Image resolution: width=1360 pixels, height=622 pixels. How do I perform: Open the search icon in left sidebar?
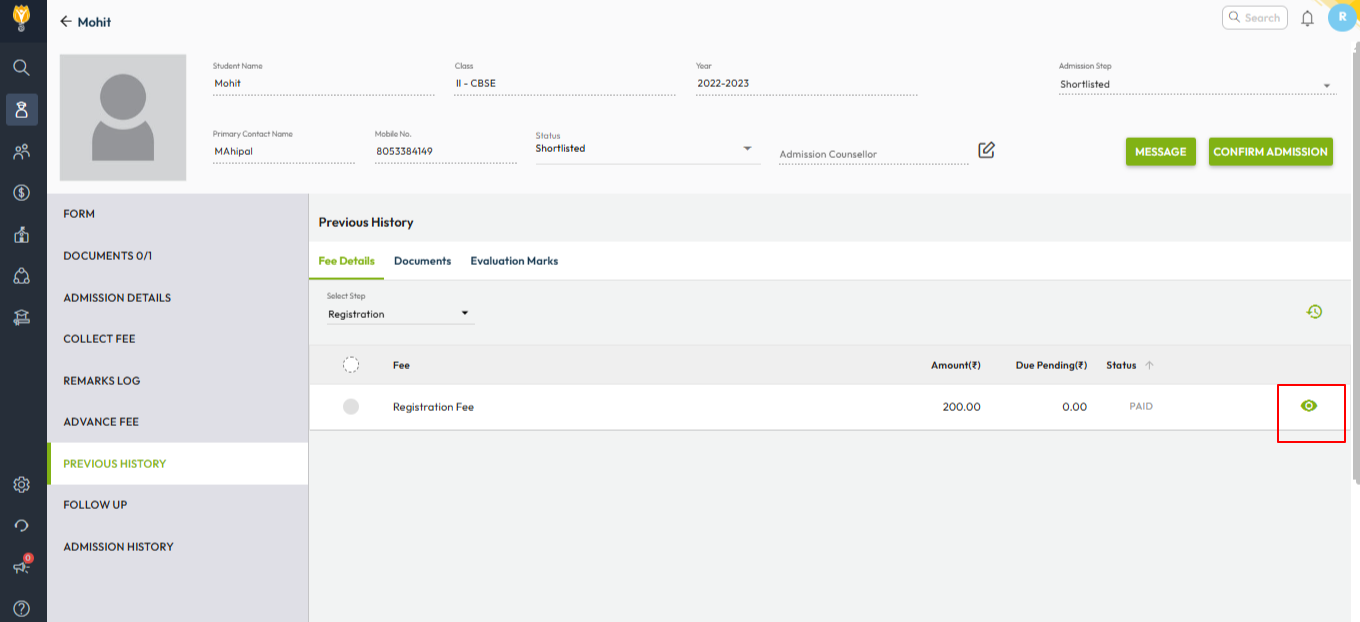pyautogui.click(x=21, y=67)
